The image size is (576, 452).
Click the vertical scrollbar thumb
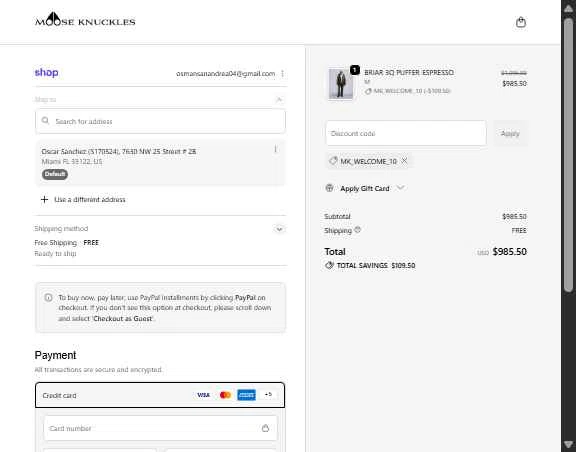pos(568,154)
